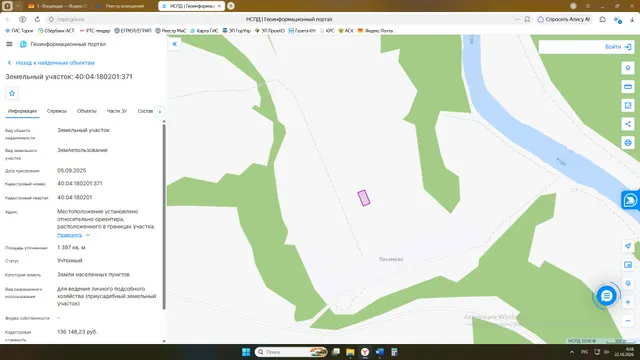Open the ЕГРЮЛ/ЕГРИП bookmark

(133, 31)
